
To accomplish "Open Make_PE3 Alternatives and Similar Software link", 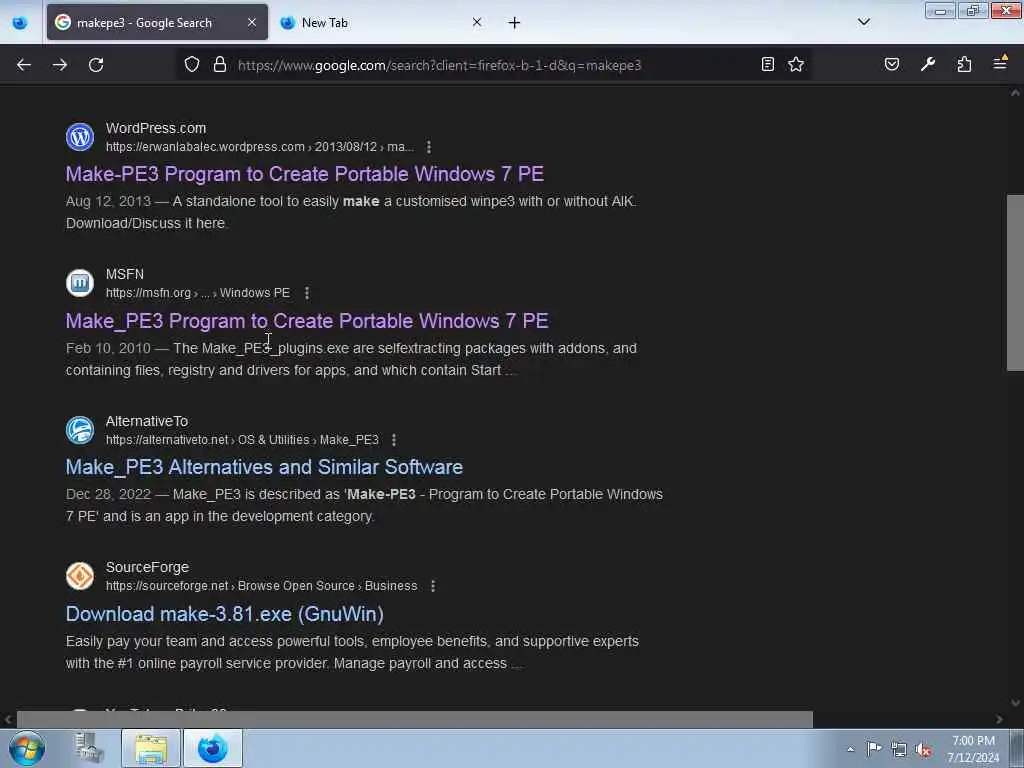I will [x=264, y=467].
